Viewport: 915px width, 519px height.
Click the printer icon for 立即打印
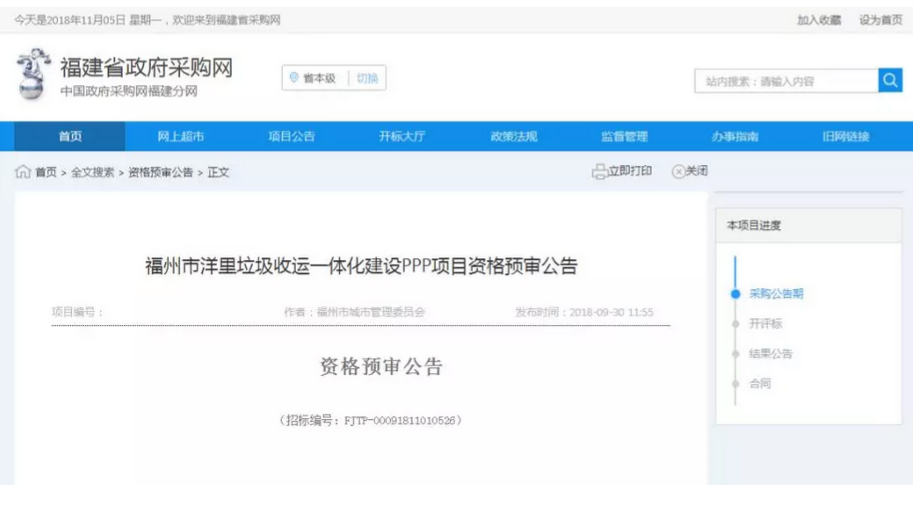click(x=599, y=172)
